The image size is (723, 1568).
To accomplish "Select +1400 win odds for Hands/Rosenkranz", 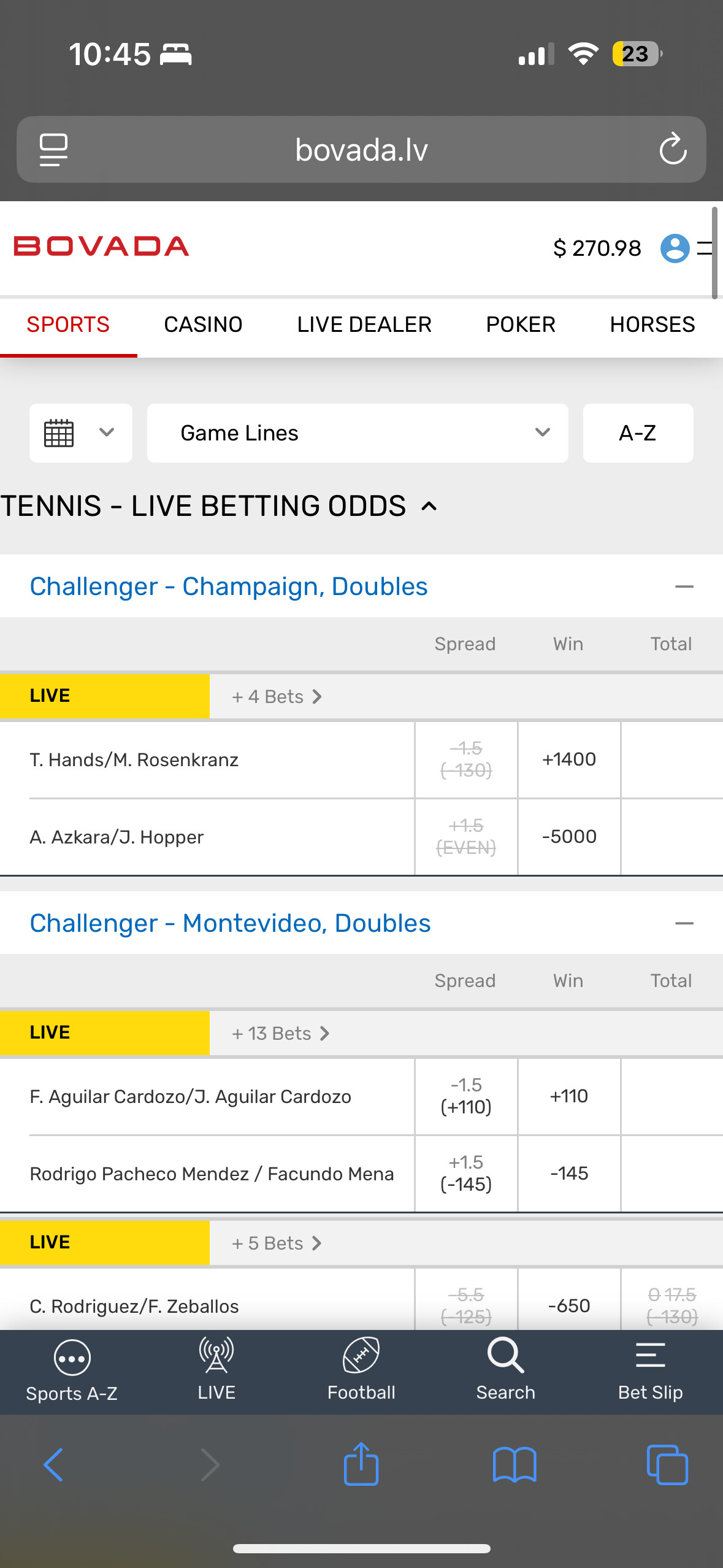I will pos(569,759).
